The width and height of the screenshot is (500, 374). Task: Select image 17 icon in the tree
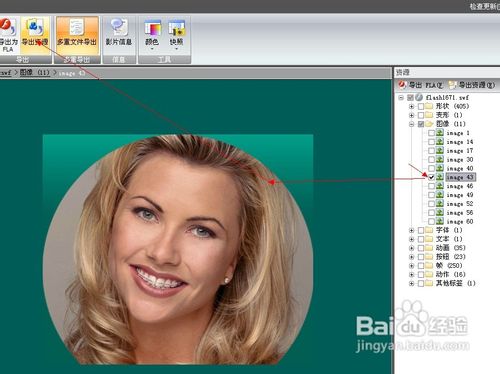coord(440,151)
